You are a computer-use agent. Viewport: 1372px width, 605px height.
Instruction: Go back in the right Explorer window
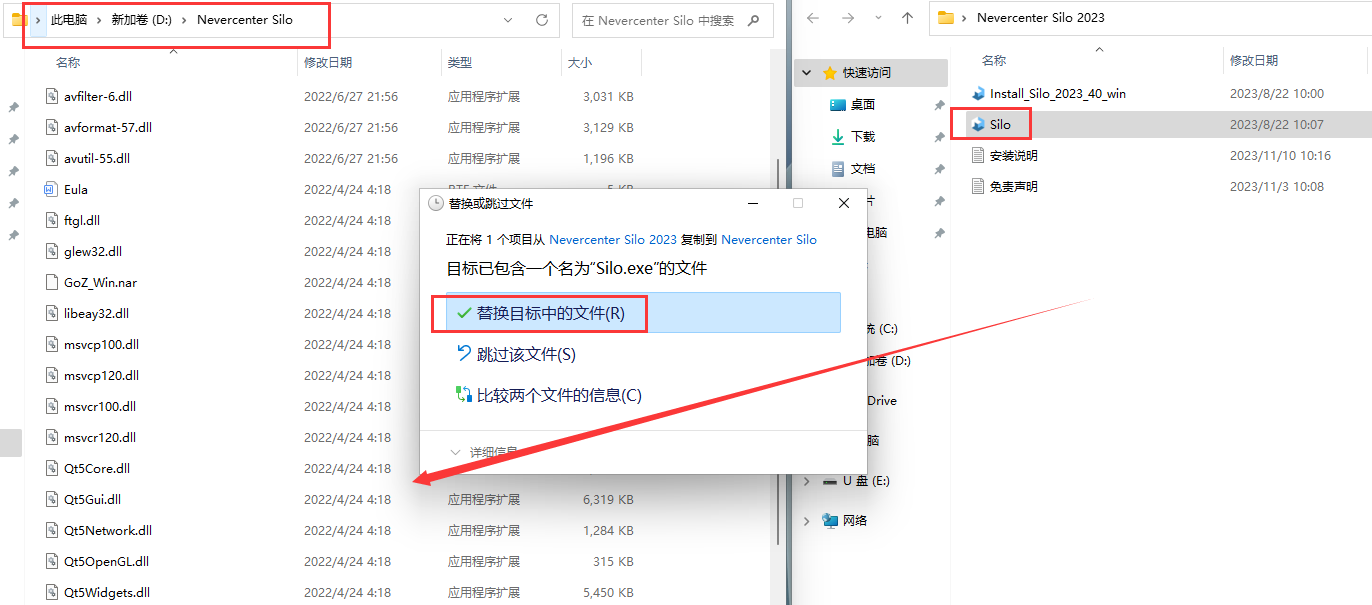(x=813, y=17)
